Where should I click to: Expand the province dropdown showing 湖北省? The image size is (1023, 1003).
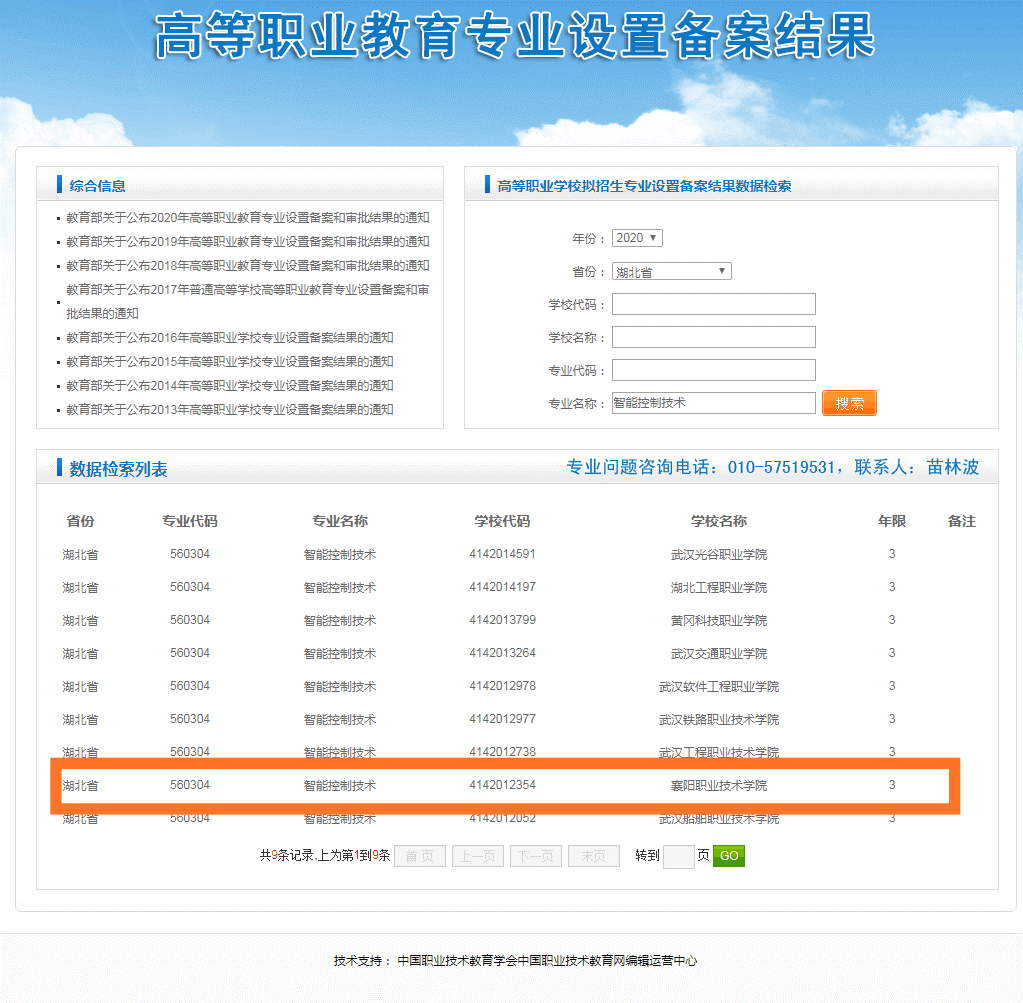pyautogui.click(x=671, y=271)
